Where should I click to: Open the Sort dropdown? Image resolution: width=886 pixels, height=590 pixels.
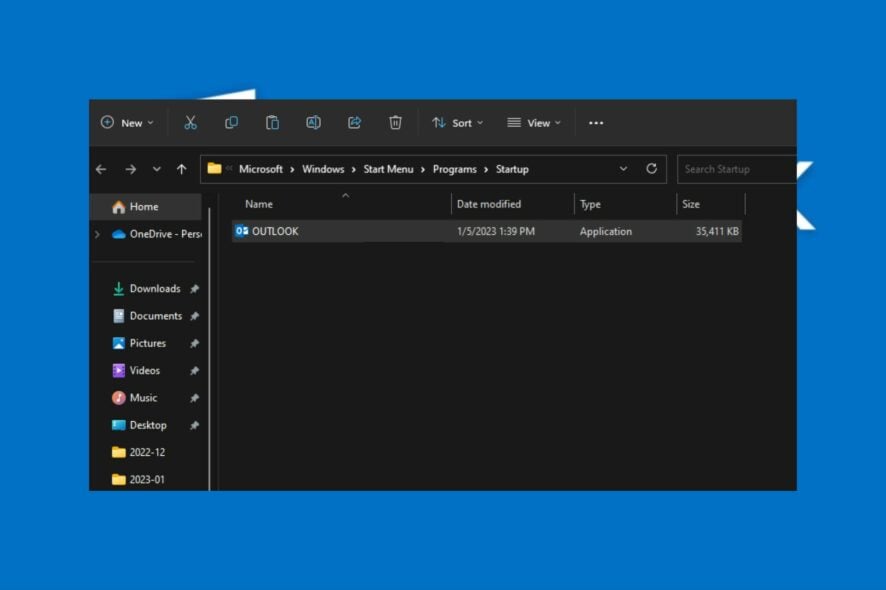[458, 122]
